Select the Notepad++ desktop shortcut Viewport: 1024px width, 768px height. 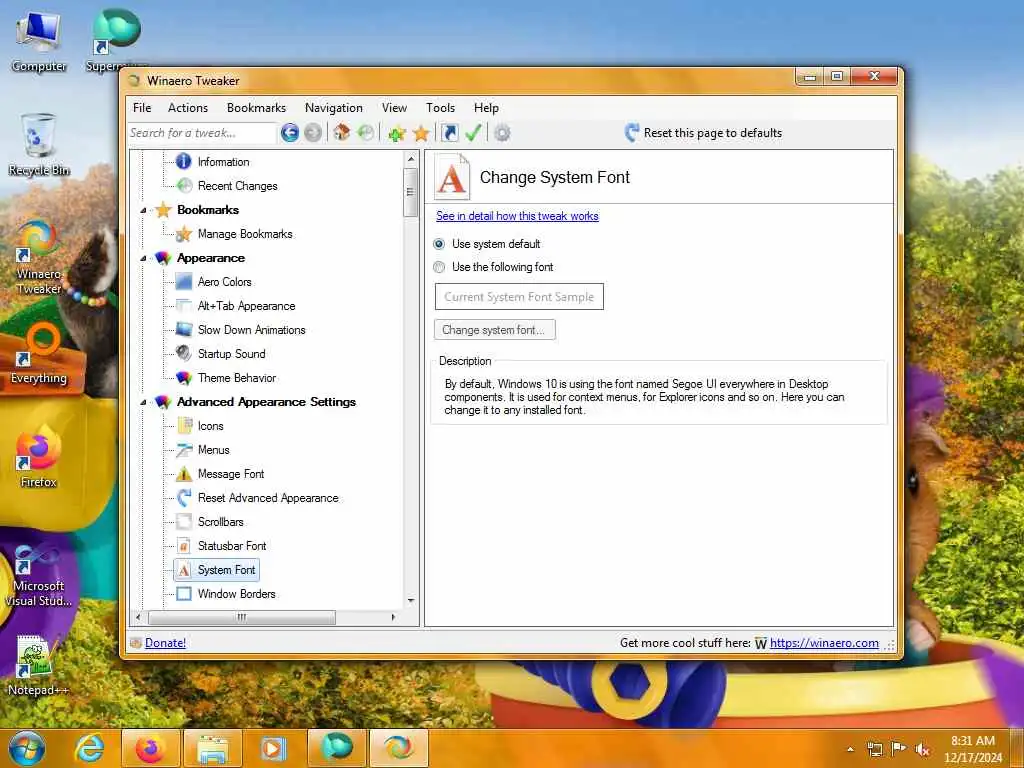pyautogui.click(x=39, y=665)
